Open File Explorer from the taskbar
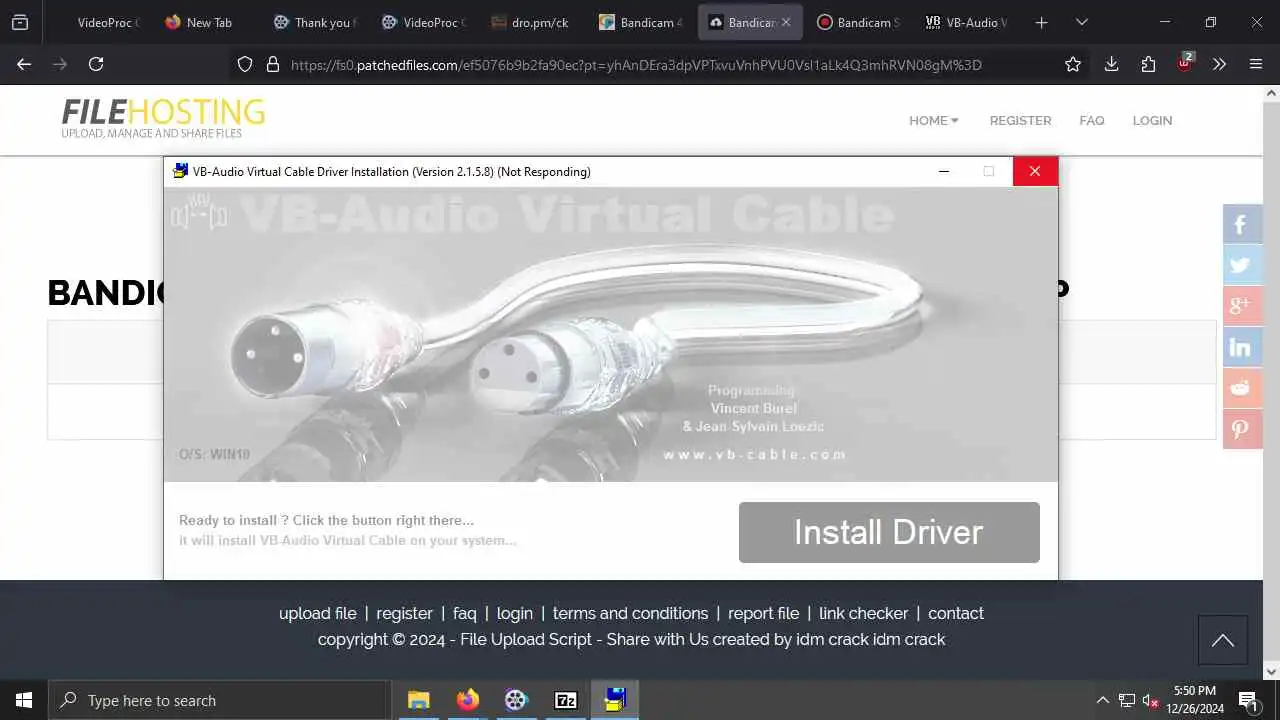This screenshot has height=720, width=1280. (x=418, y=700)
